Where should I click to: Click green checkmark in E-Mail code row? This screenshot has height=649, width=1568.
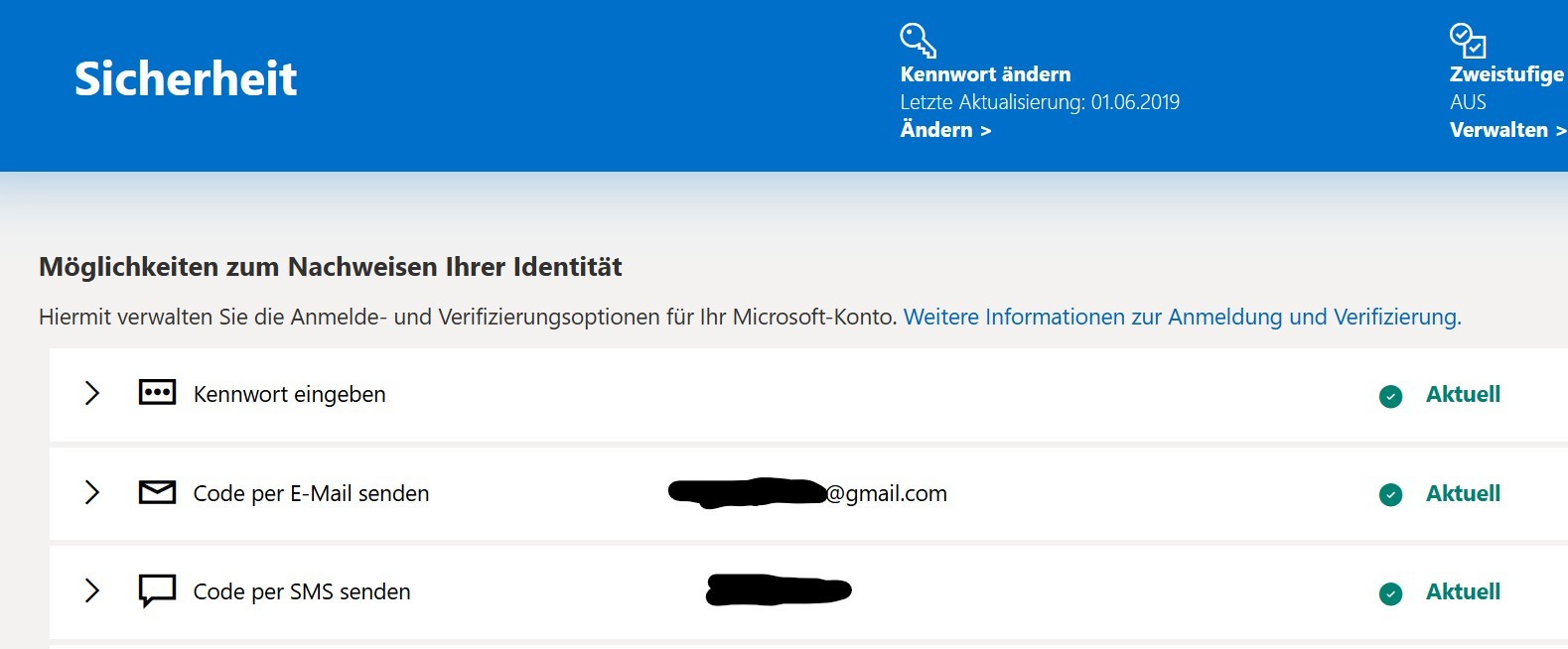pyautogui.click(x=1390, y=494)
